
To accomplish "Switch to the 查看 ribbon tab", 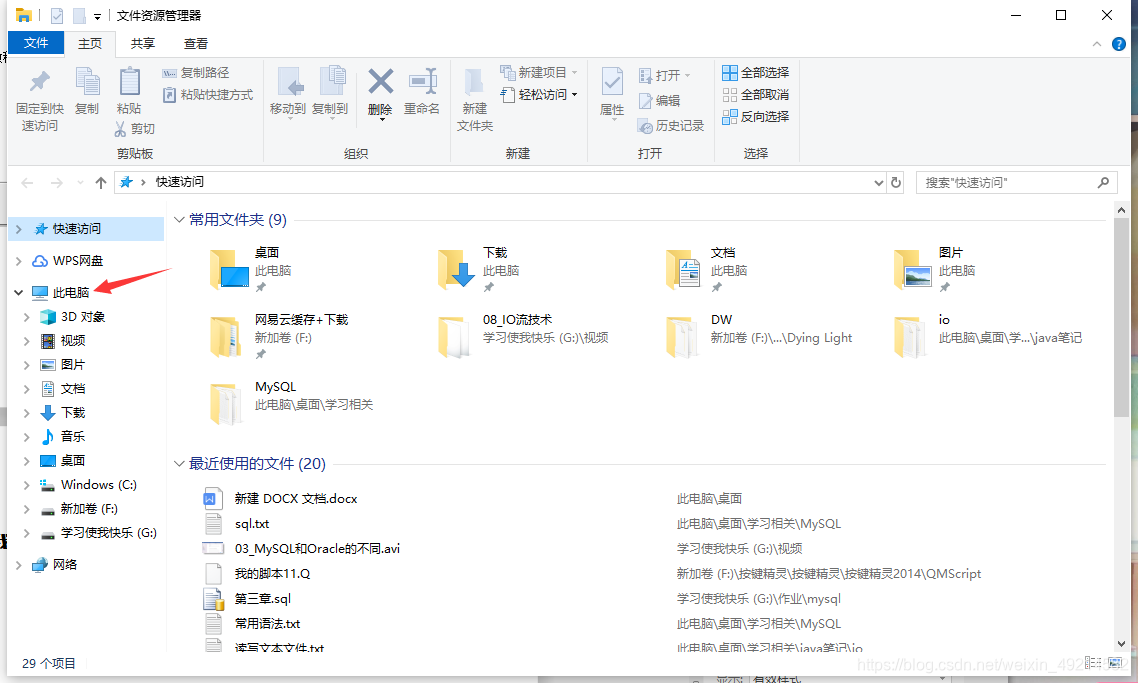I will (195, 43).
